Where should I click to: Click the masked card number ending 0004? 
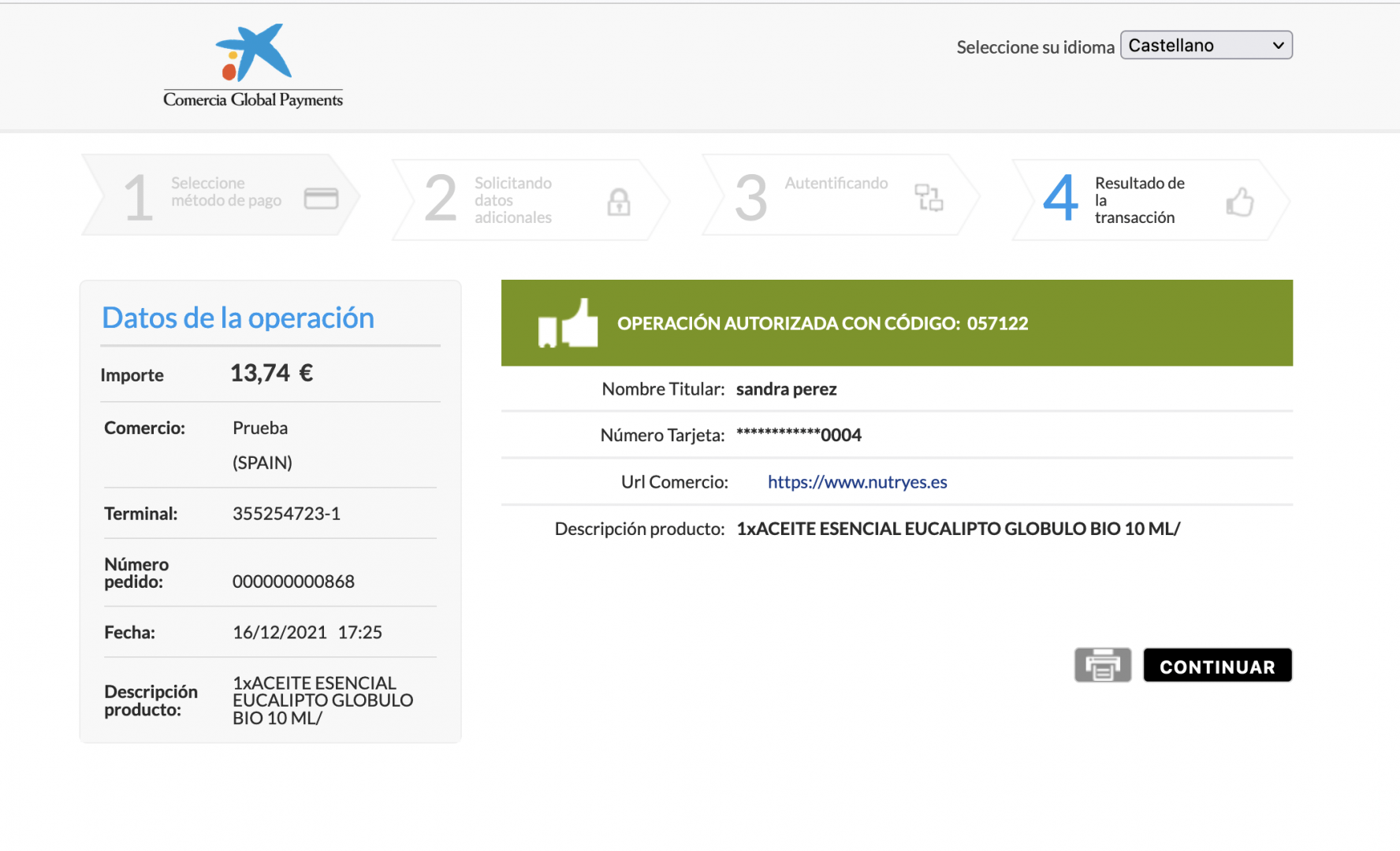(x=799, y=435)
